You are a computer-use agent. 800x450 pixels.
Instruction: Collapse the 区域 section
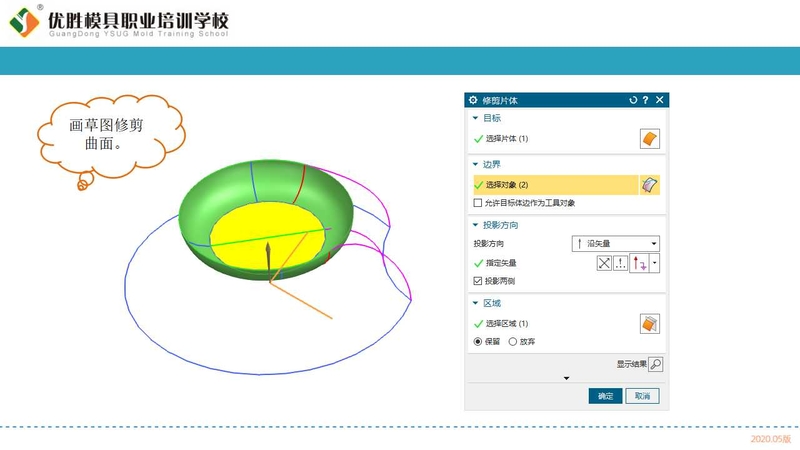click(475, 304)
